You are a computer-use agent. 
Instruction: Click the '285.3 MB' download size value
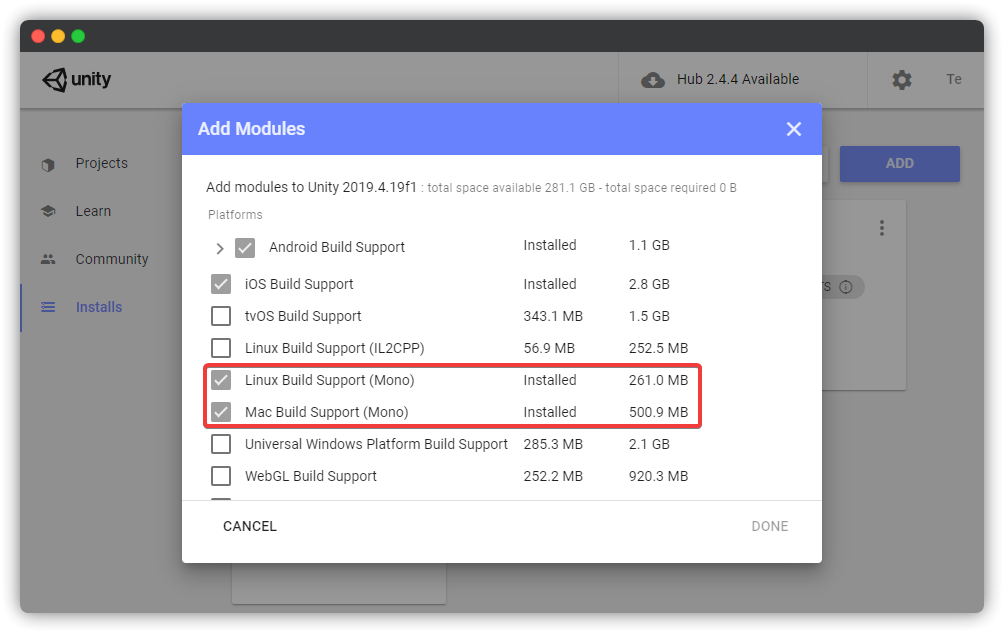[x=553, y=444]
